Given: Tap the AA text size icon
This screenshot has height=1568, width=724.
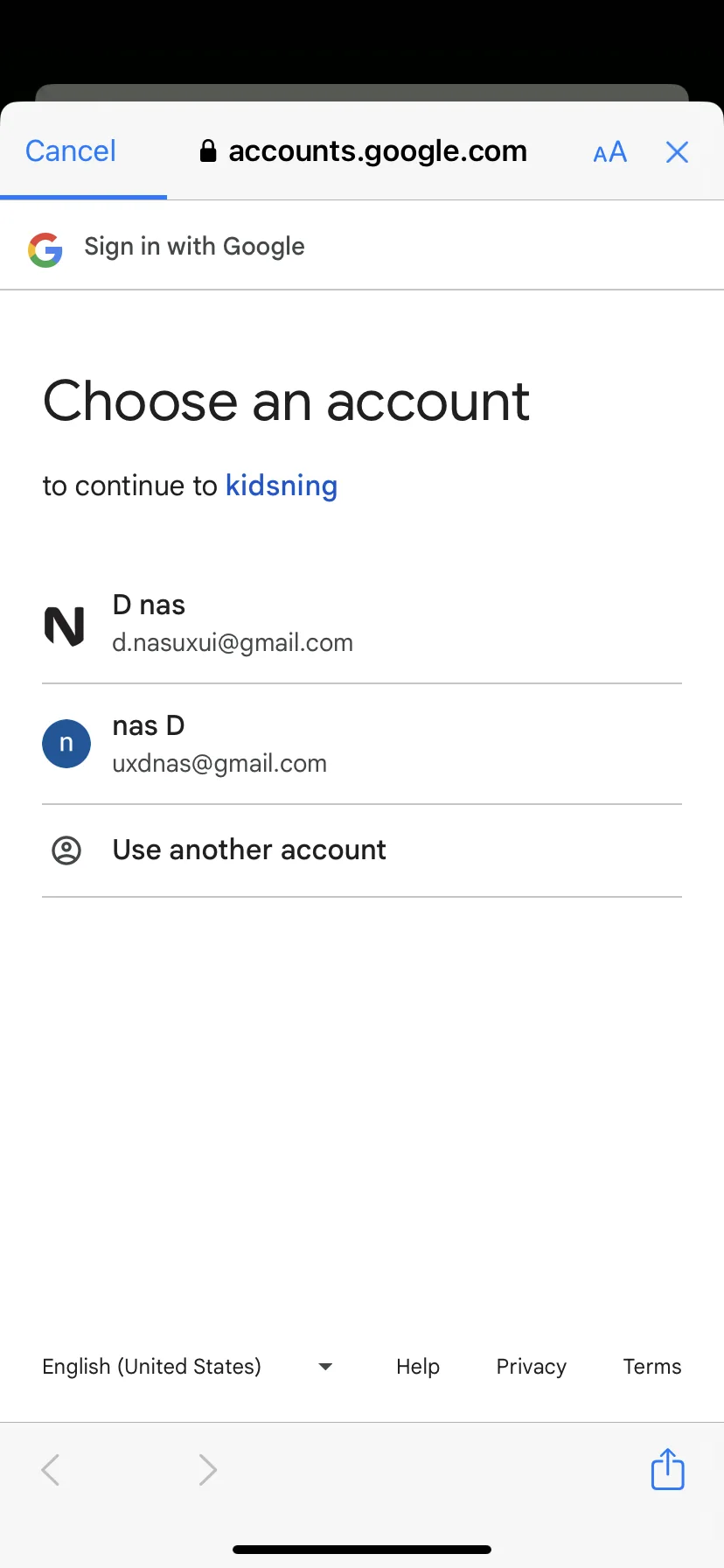Looking at the screenshot, I should (x=609, y=152).
